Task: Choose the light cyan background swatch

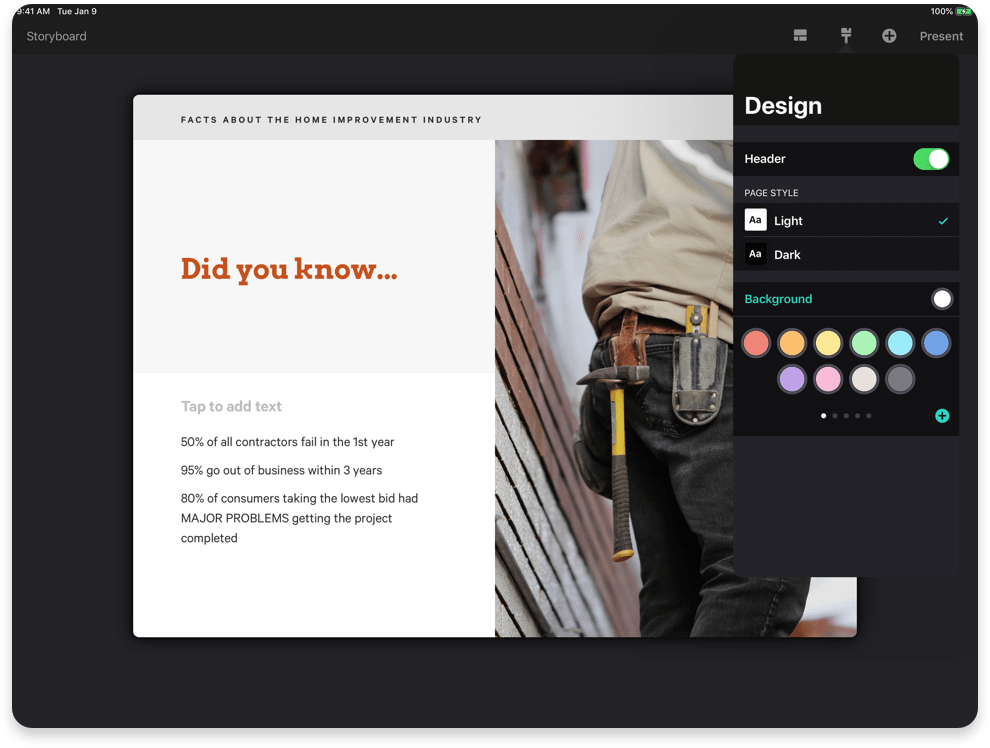Action: 900,343
